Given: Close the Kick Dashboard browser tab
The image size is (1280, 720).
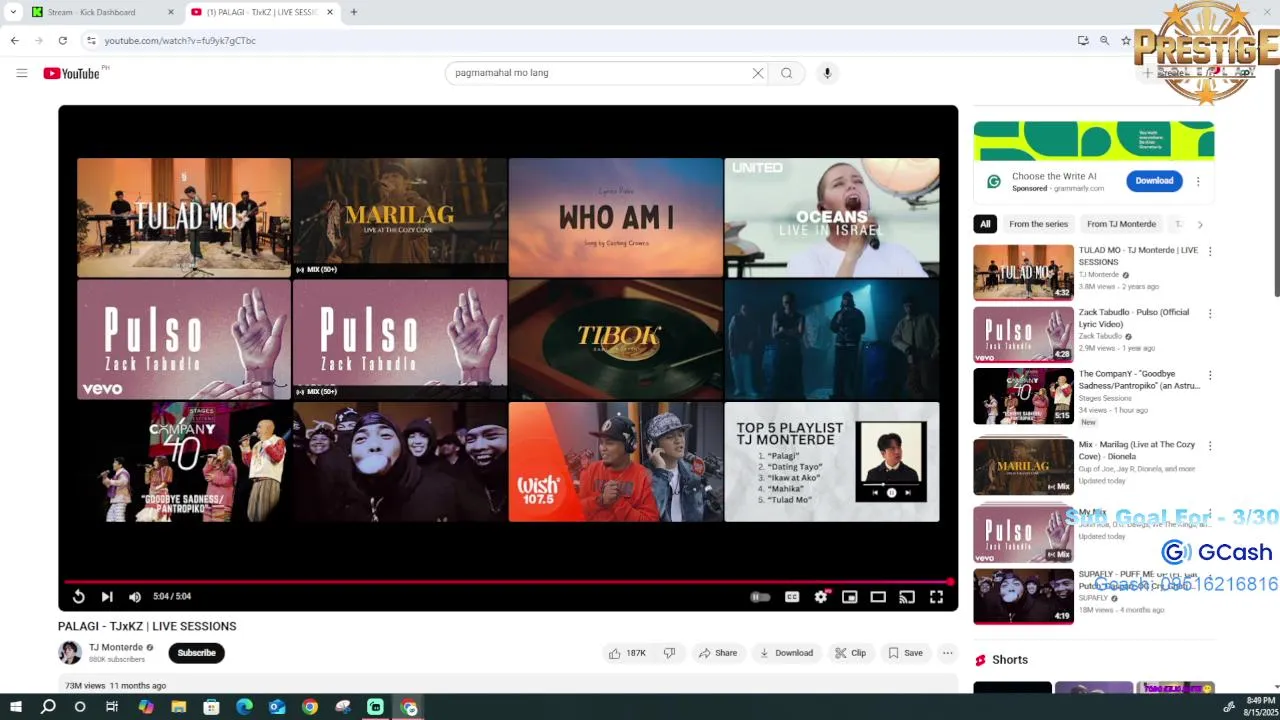Looking at the screenshot, I should (170, 12).
